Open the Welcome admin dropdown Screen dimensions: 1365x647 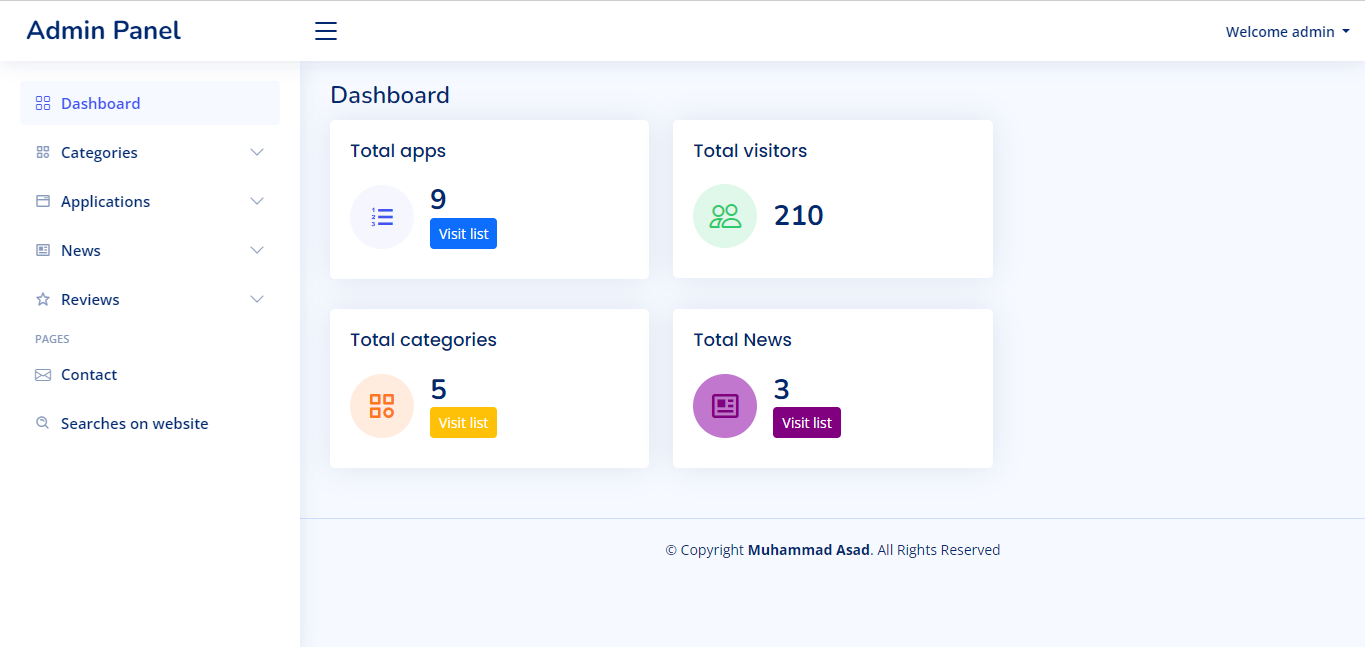coord(1287,32)
